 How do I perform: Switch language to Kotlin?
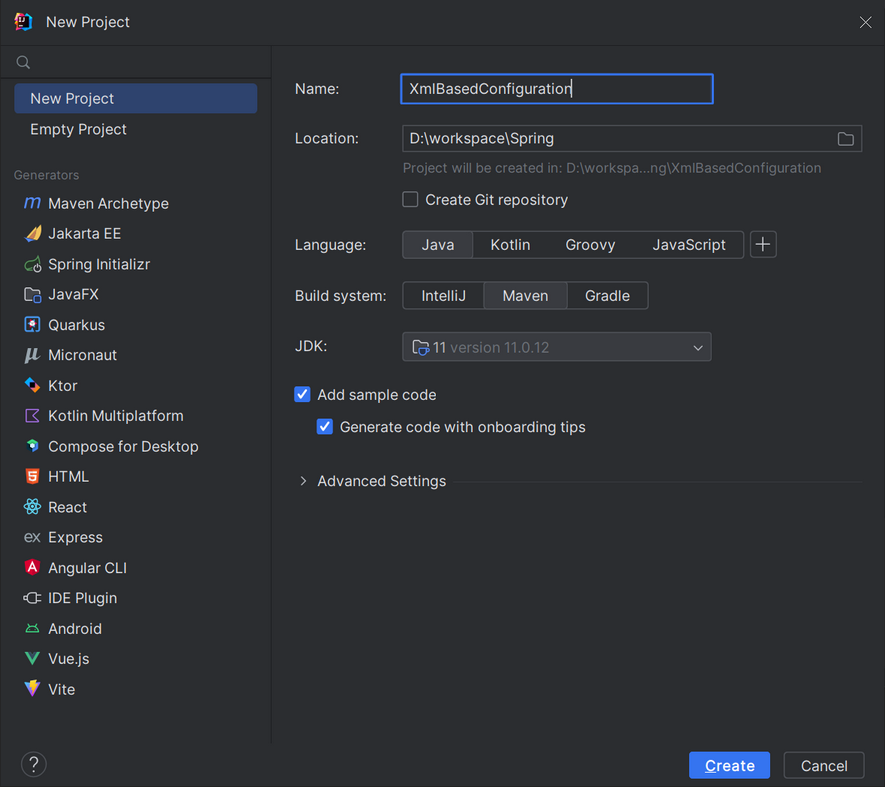tap(510, 245)
